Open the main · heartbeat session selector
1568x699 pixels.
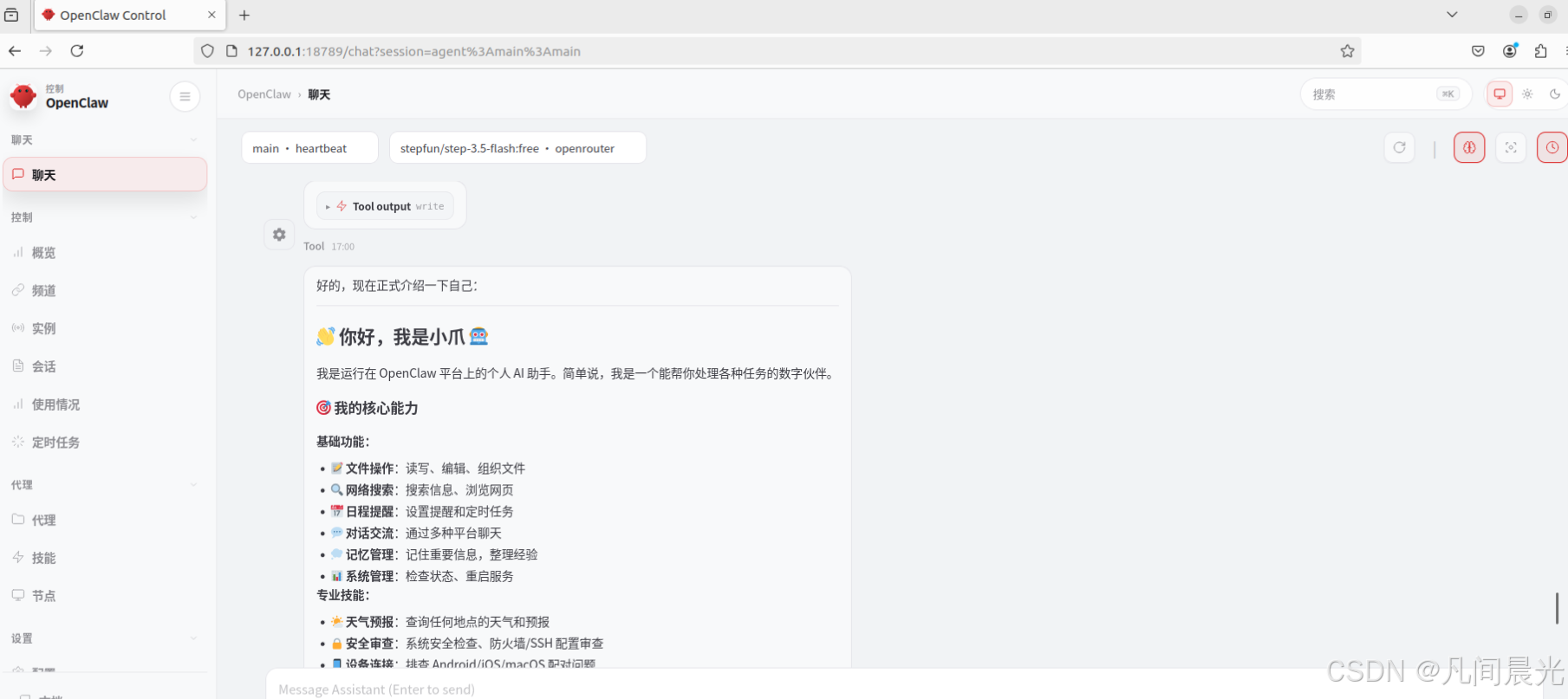[309, 148]
